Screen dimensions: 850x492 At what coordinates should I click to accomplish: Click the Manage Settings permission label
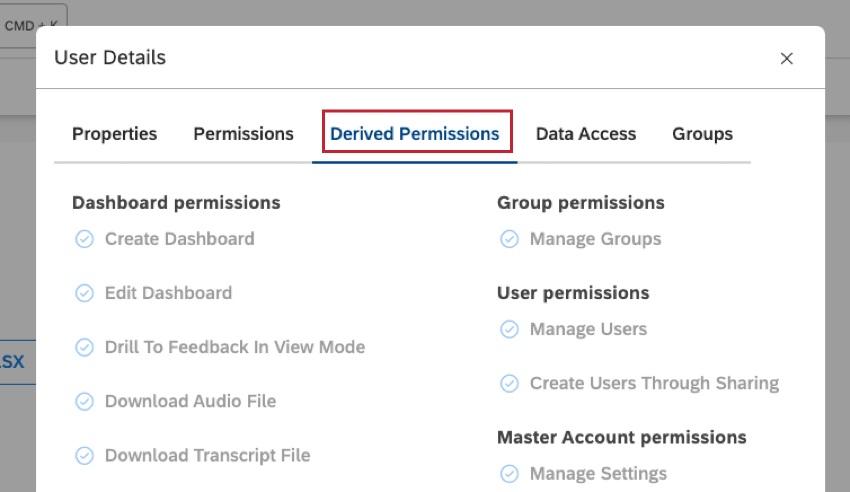coord(598,473)
